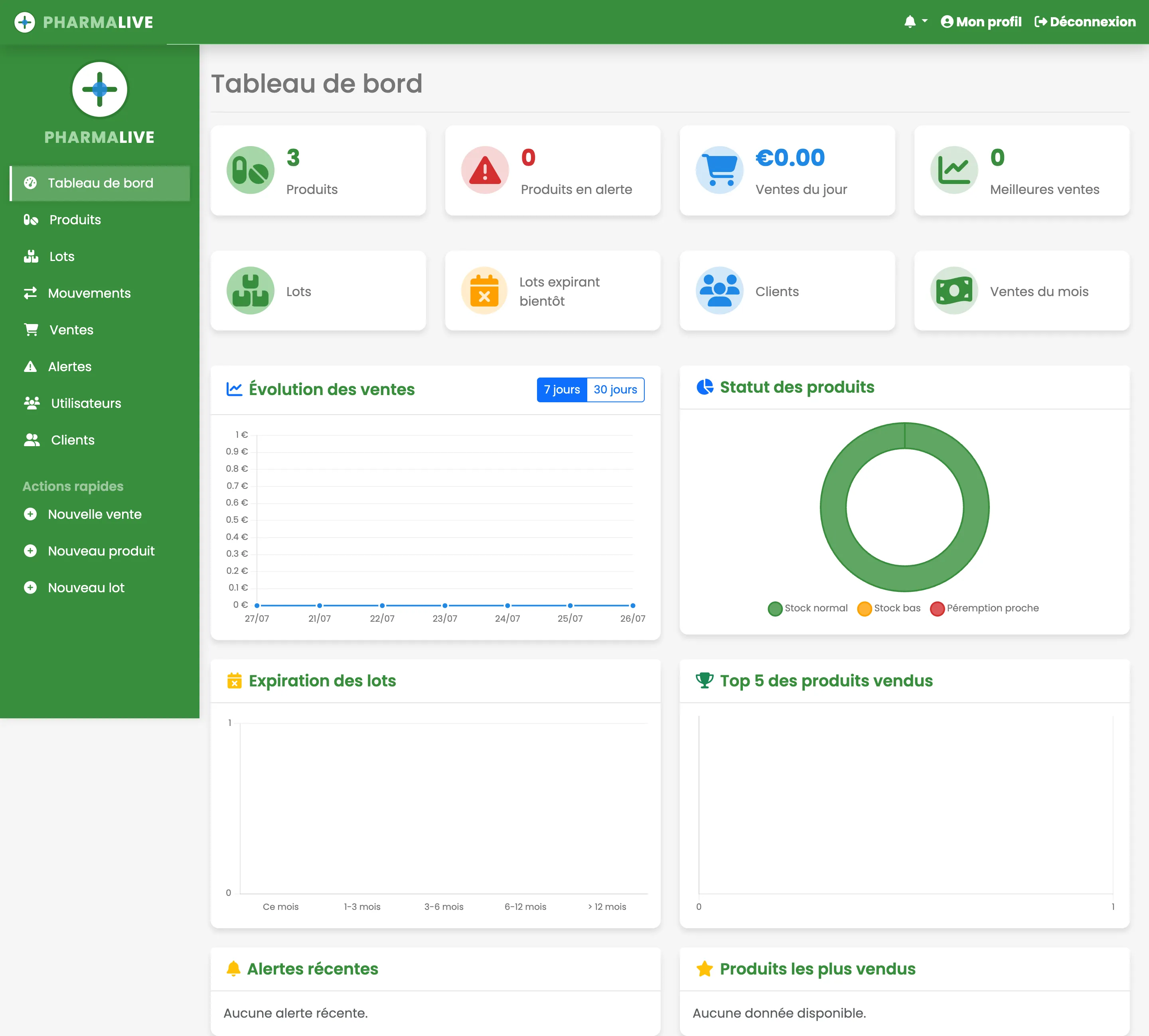Click the banknote Ventes du mois icon
The height and width of the screenshot is (1036, 1149).
[954, 291]
